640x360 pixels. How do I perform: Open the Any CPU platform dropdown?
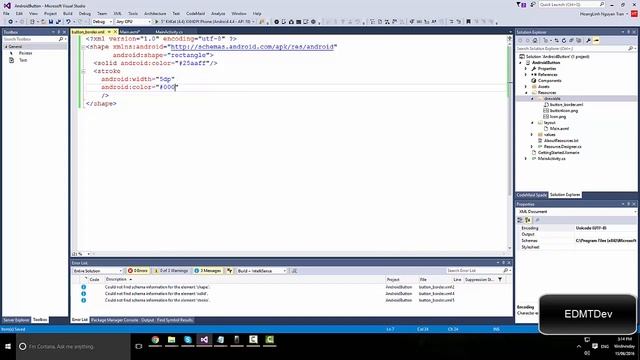[x=133, y=22]
